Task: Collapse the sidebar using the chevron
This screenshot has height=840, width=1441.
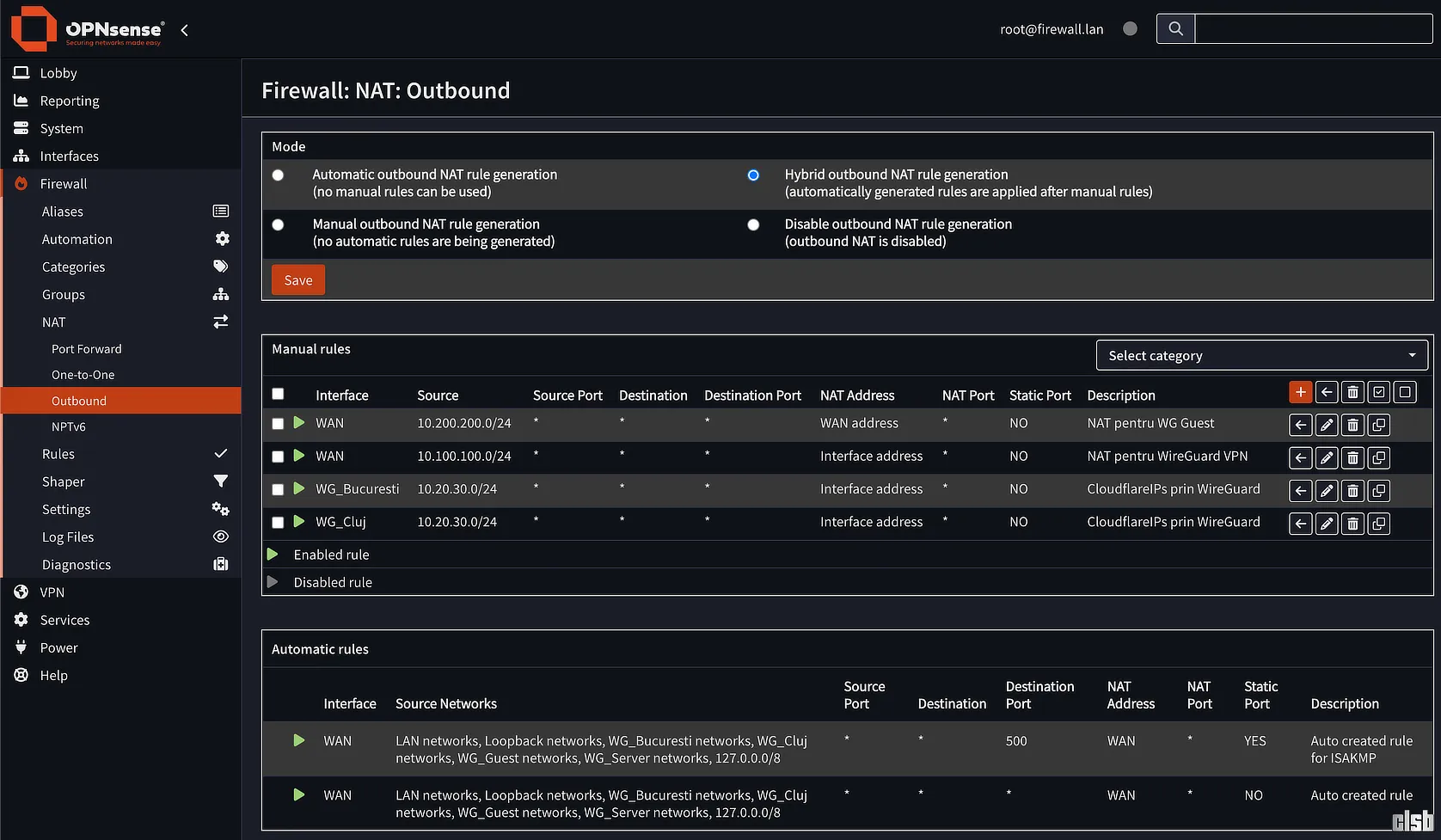Action: coord(185,30)
